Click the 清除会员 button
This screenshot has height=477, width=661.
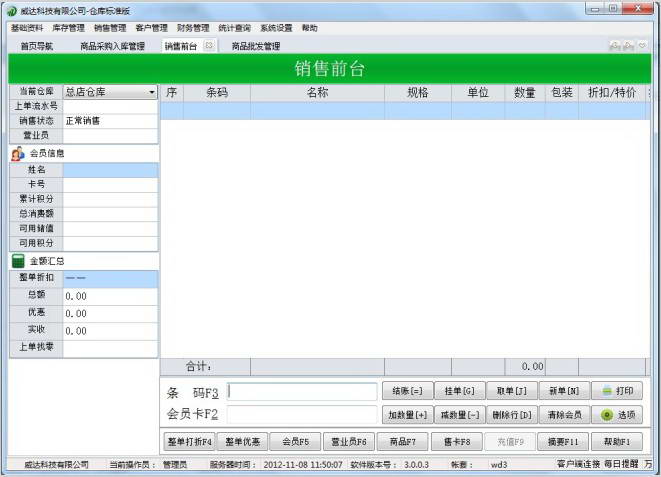click(564, 415)
